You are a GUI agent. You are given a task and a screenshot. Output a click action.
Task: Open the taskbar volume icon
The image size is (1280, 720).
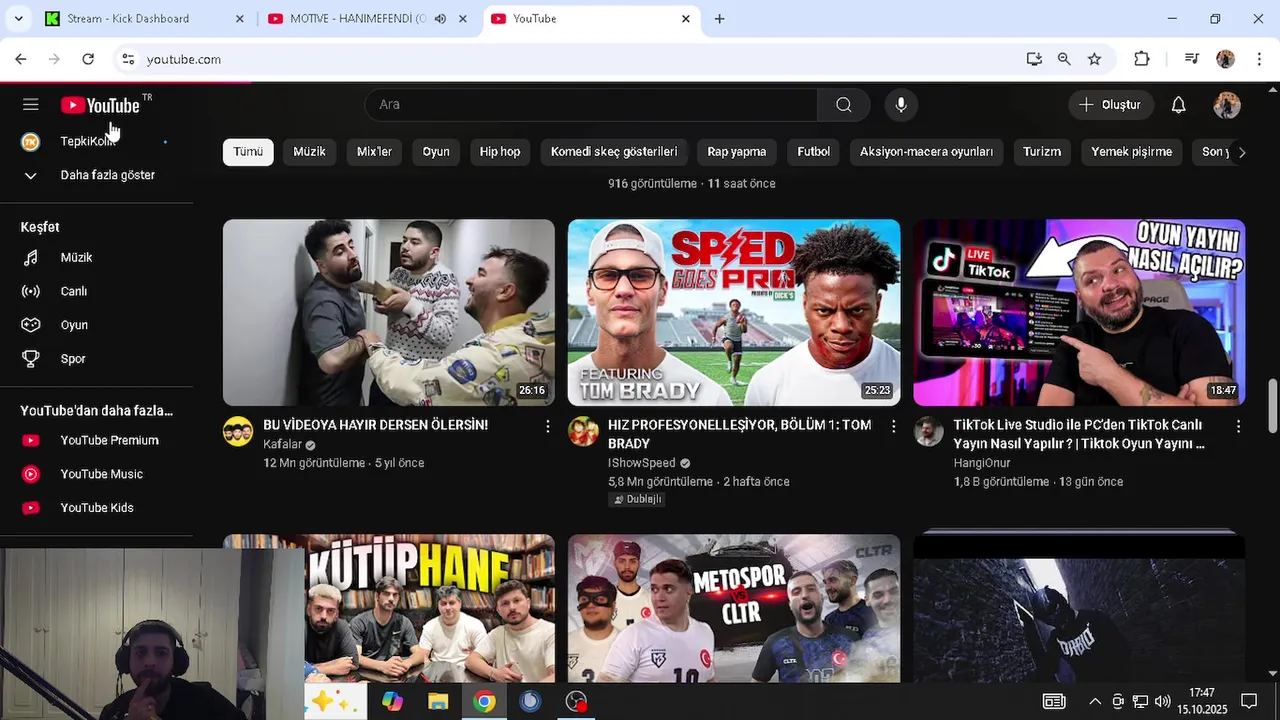click(1162, 701)
